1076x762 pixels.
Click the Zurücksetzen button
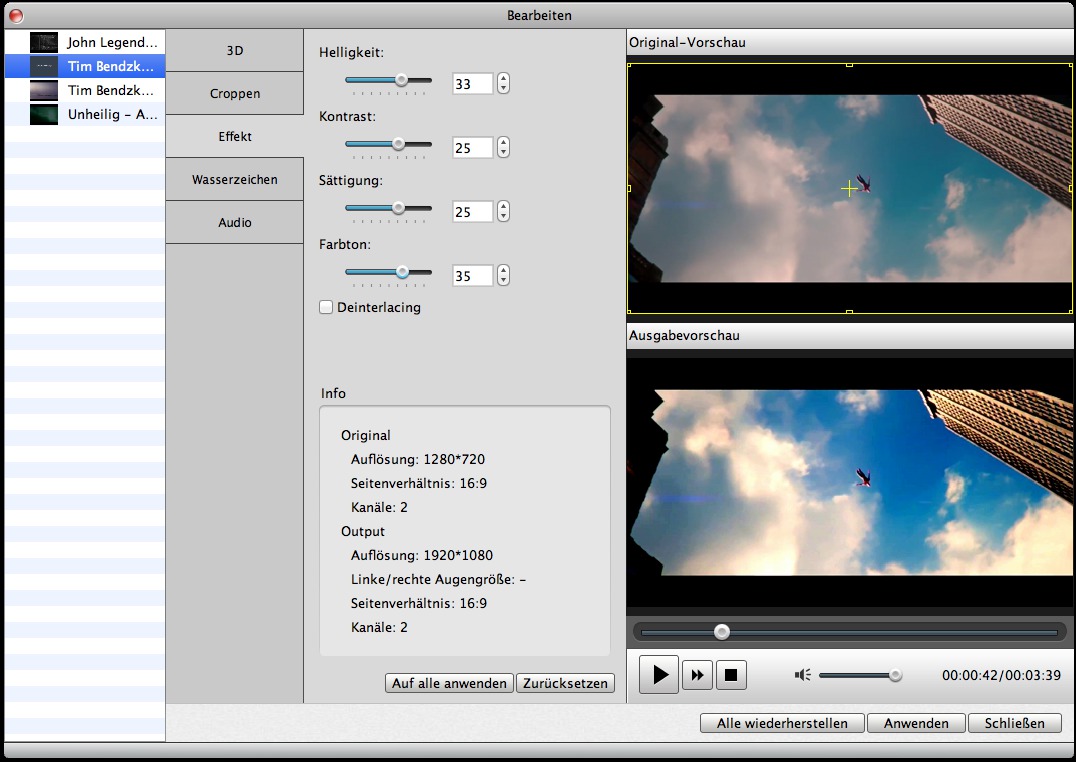click(565, 684)
